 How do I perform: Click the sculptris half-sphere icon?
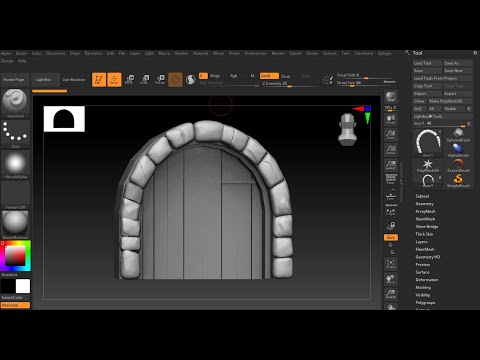(x=191, y=80)
